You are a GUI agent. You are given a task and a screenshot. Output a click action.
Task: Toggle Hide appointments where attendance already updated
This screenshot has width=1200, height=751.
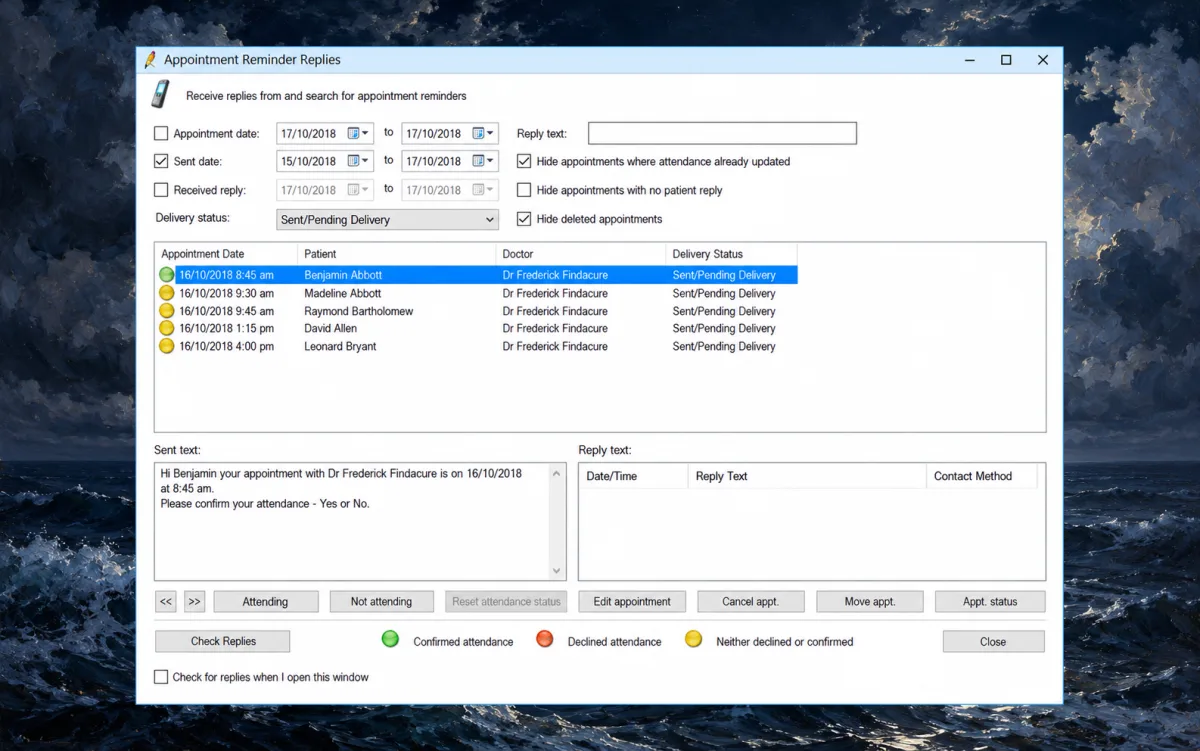pyautogui.click(x=524, y=161)
